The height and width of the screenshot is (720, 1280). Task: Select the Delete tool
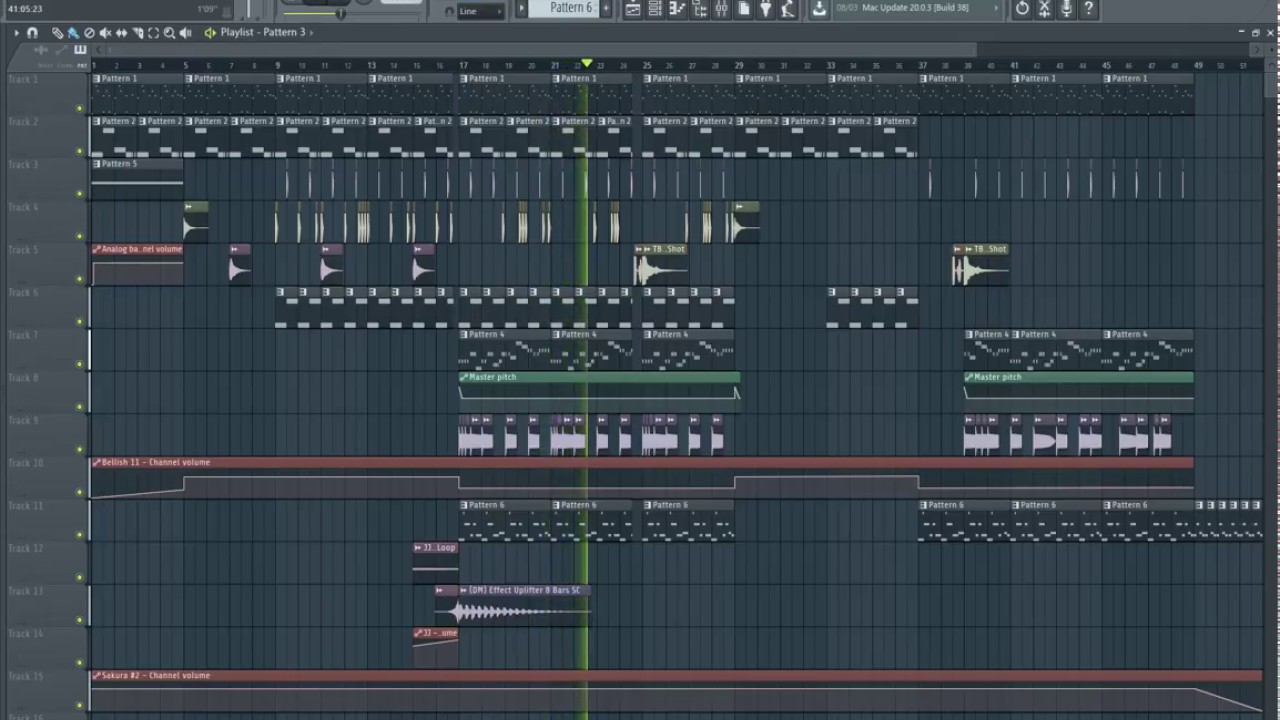89,33
